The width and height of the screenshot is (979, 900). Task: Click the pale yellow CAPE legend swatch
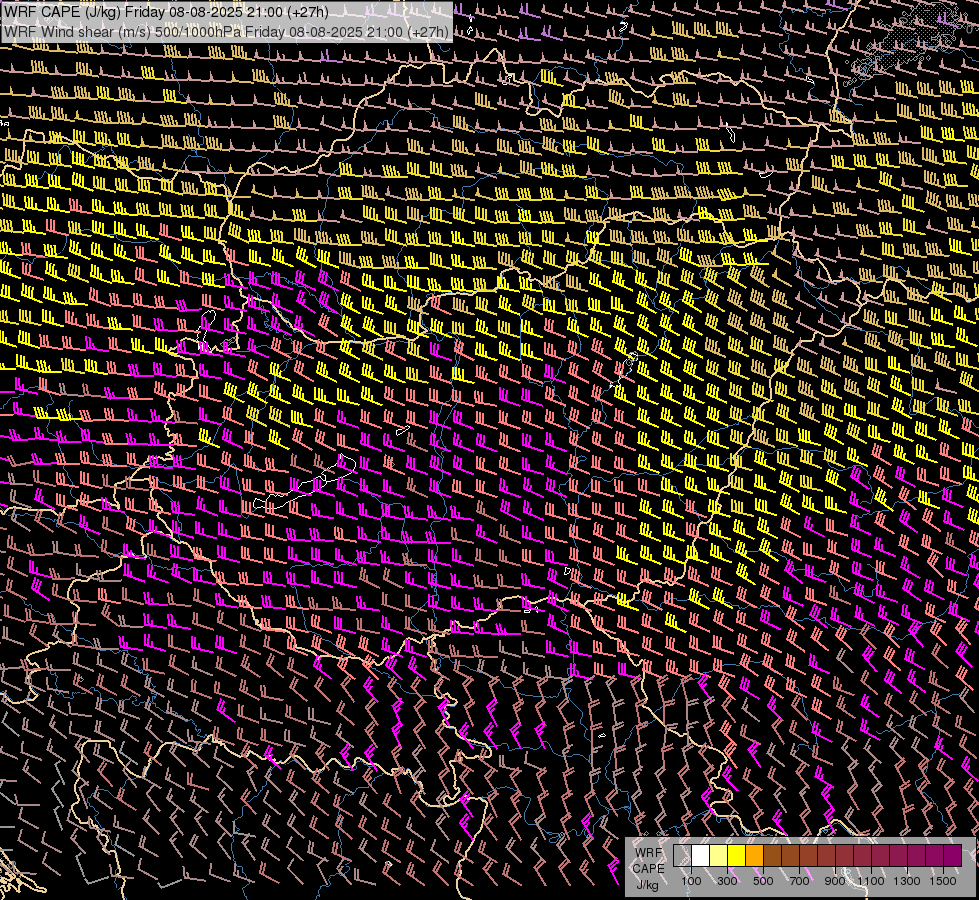click(719, 855)
